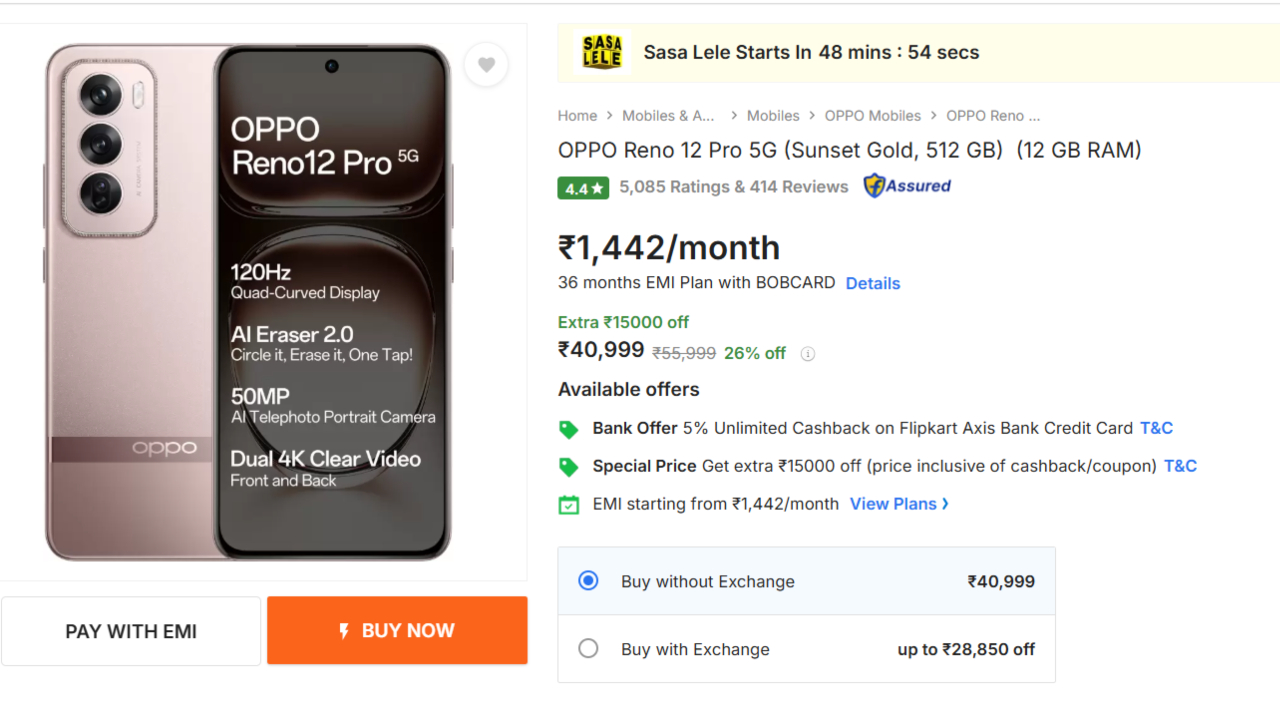The width and height of the screenshot is (1280, 720).
Task: Open T&C for Bank Offer
Action: pyautogui.click(x=1156, y=428)
